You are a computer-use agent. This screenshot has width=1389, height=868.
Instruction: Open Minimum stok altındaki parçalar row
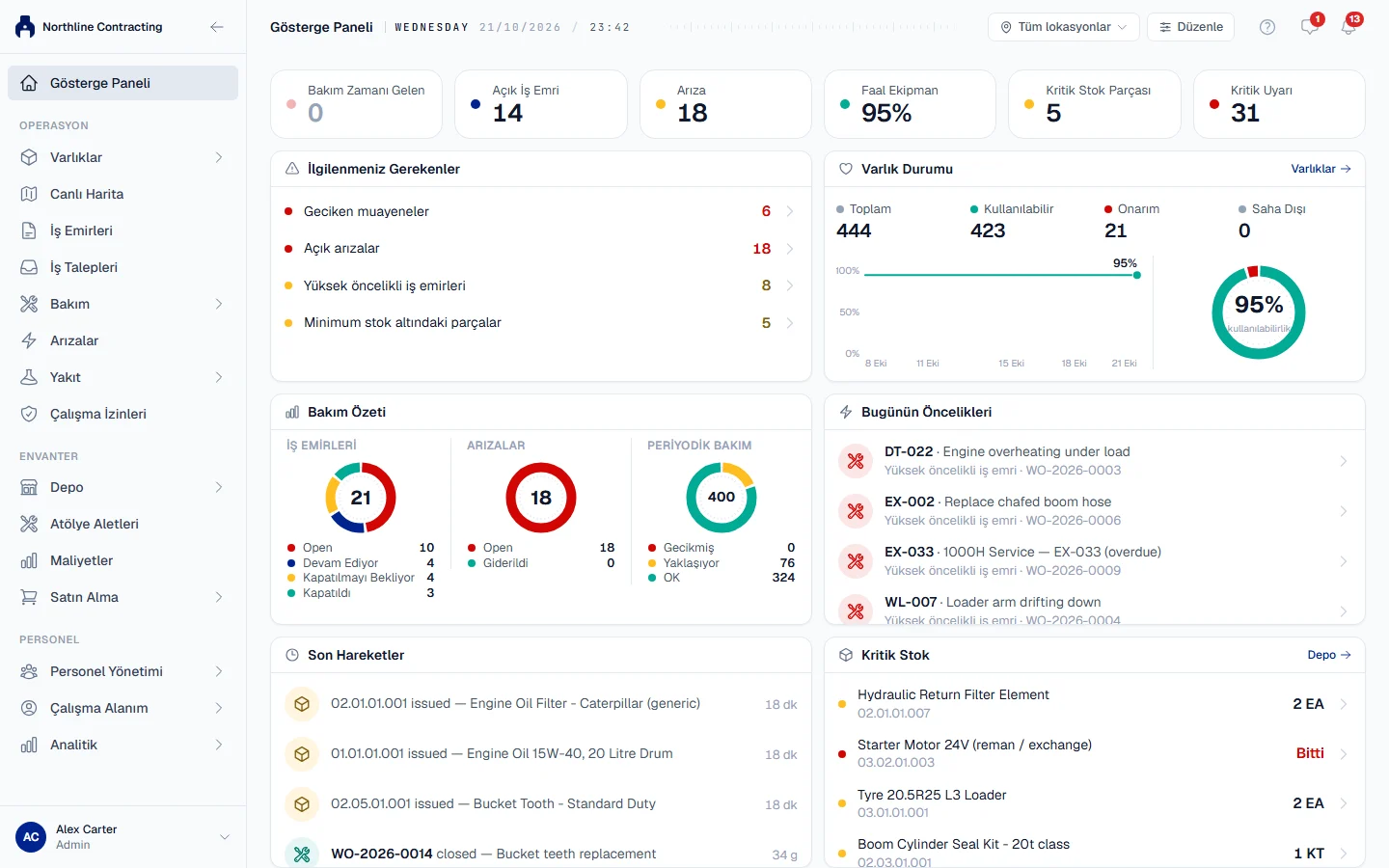tap(540, 323)
